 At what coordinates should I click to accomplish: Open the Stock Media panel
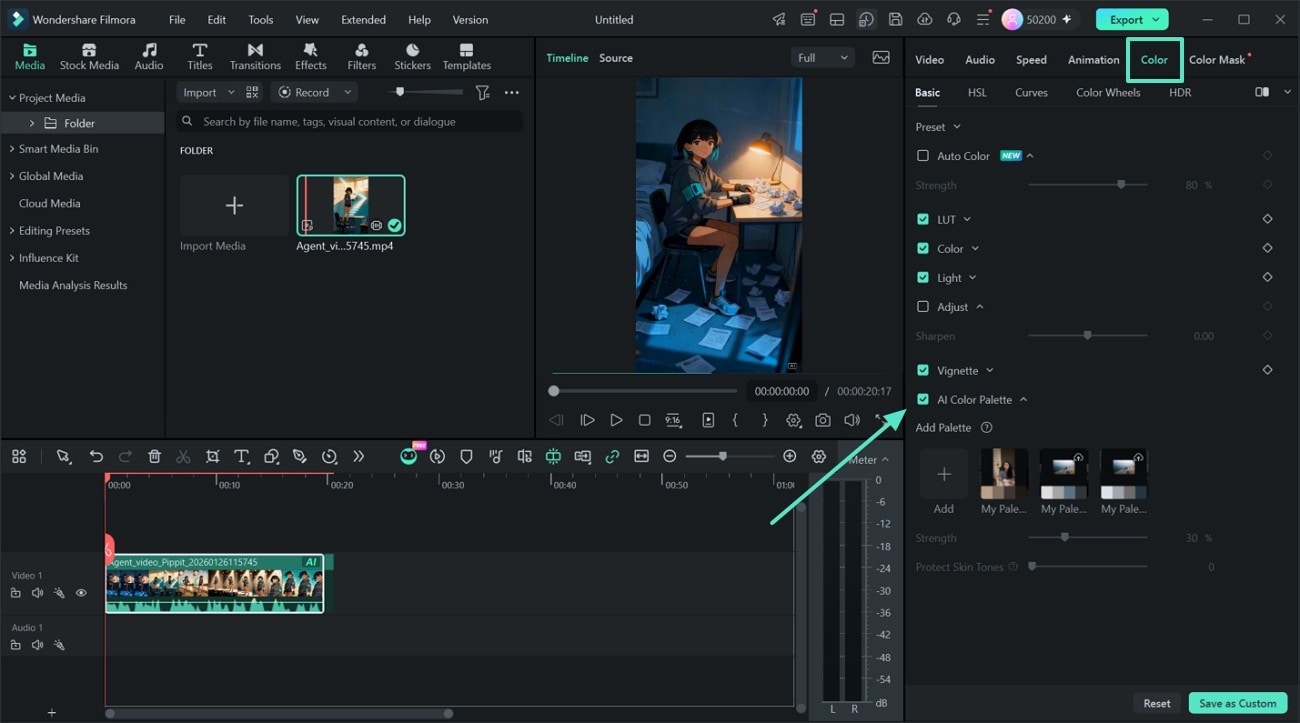tap(89, 57)
